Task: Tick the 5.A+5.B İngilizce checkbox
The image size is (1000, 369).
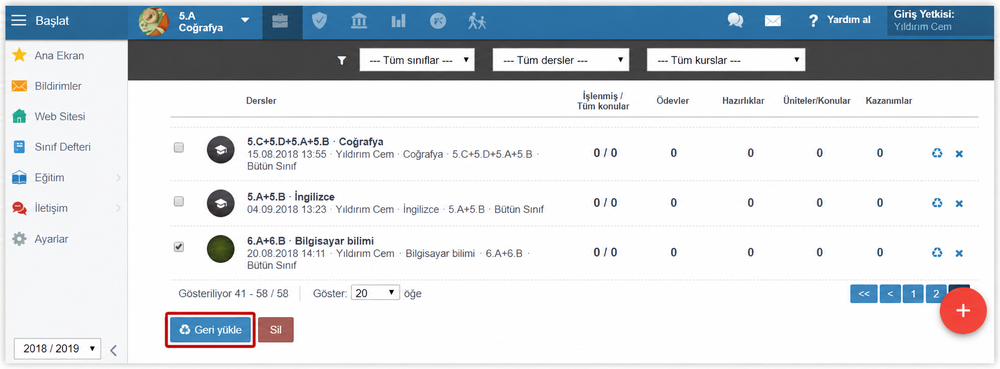Action: [x=179, y=201]
